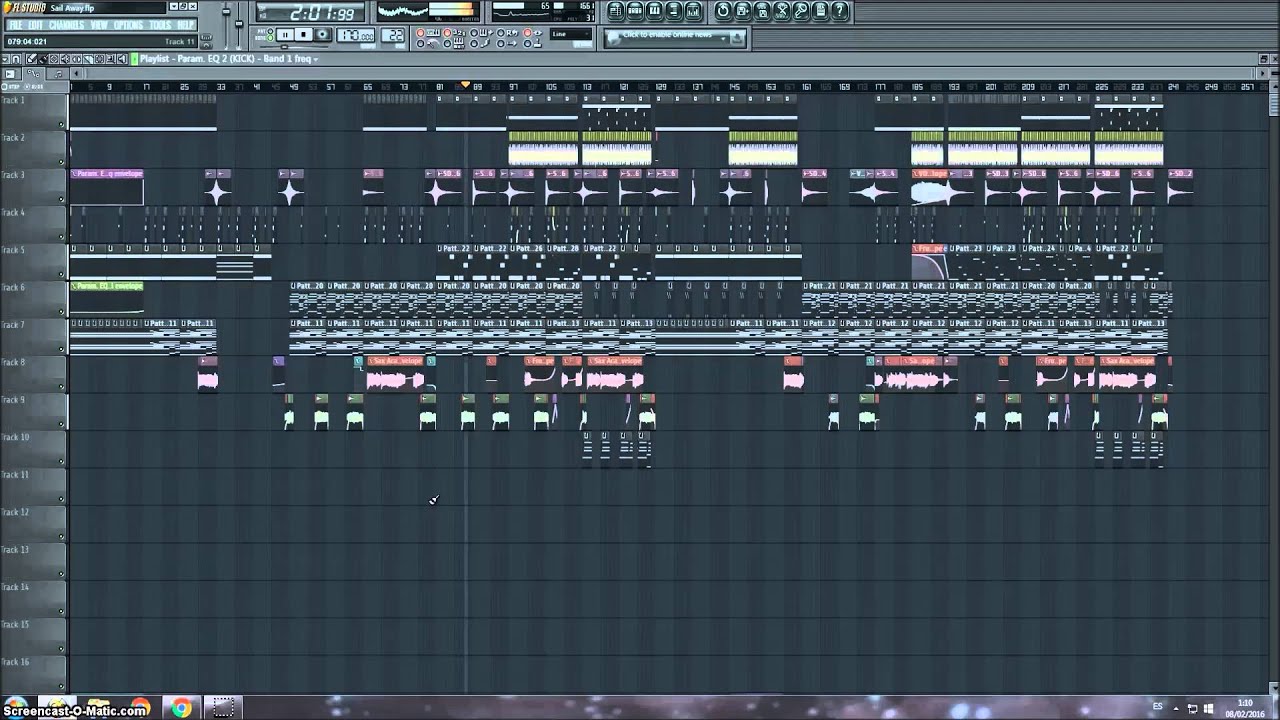Screen dimensions: 1280x720
Task: Open the Playlist window via toolbar icon
Action: (x=616, y=11)
